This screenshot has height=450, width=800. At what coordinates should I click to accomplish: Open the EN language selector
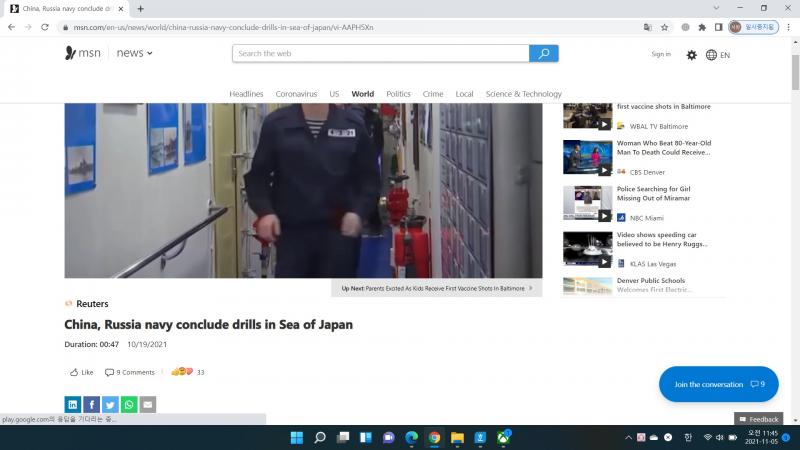coord(718,54)
